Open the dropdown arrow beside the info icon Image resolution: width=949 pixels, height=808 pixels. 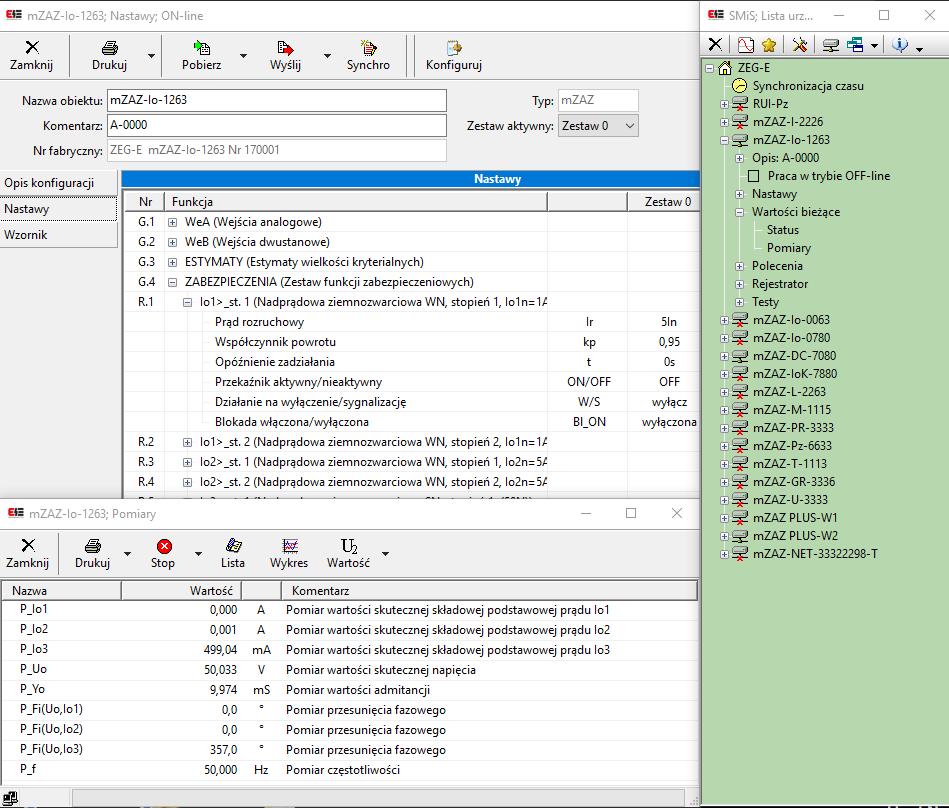pos(919,48)
